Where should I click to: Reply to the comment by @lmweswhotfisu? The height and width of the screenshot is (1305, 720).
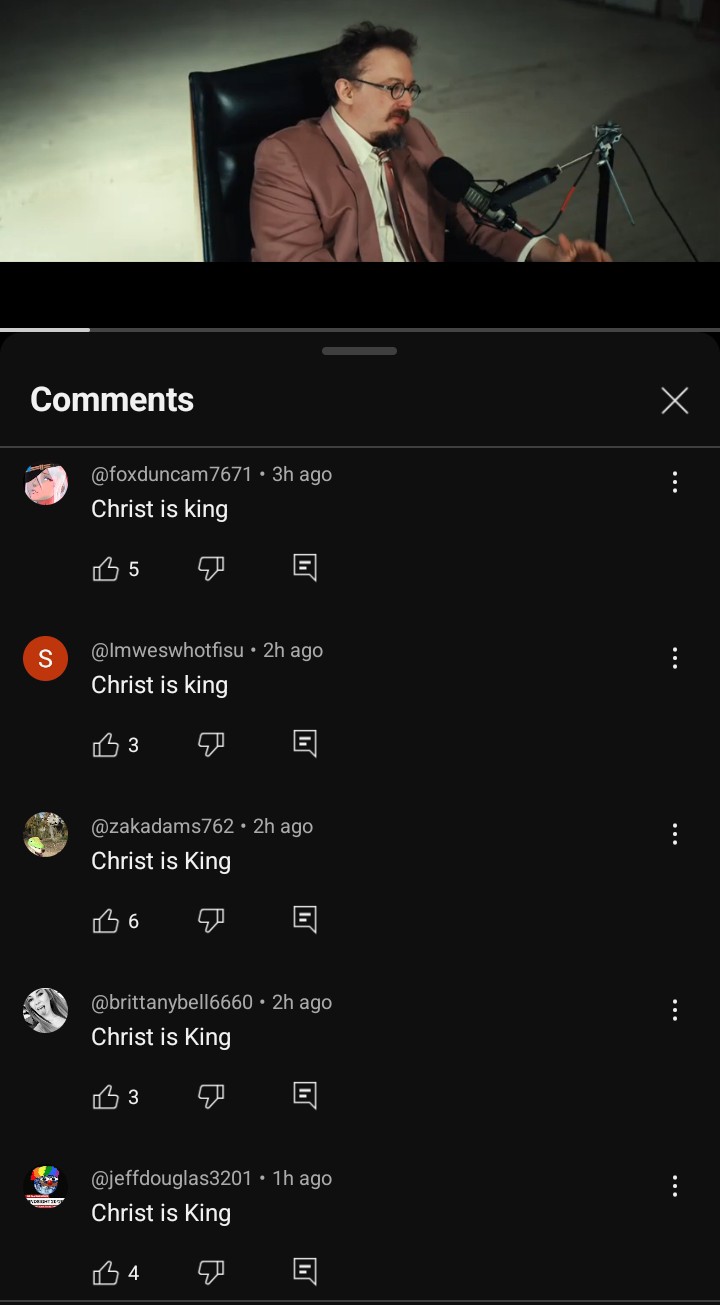click(305, 744)
